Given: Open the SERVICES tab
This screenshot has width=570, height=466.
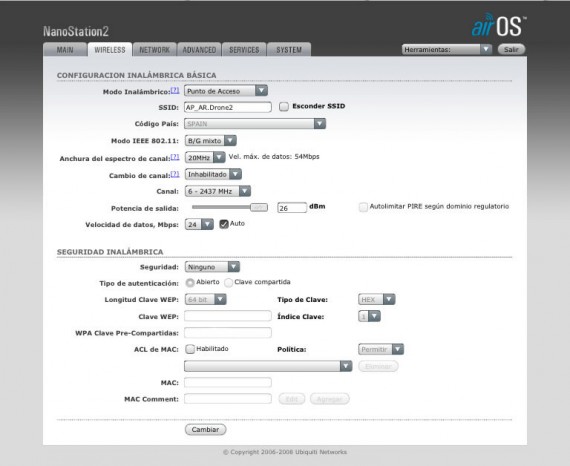Looking at the screenshot, I should (244, 50).
